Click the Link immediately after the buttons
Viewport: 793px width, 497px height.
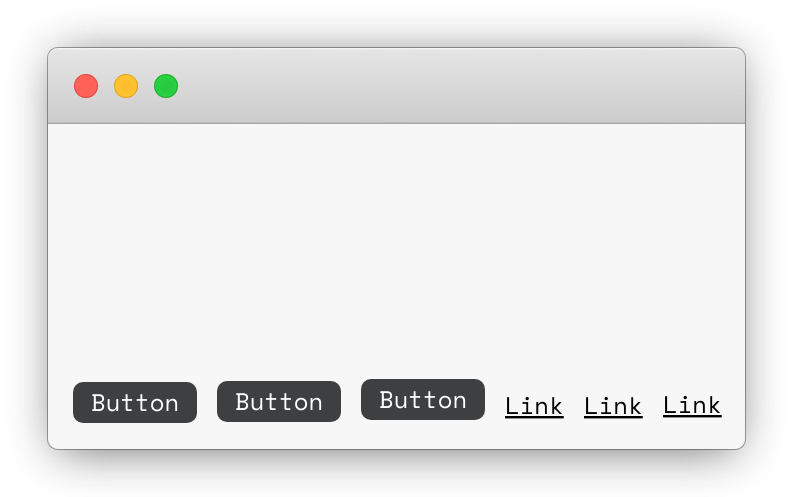(x=534, y=406)
